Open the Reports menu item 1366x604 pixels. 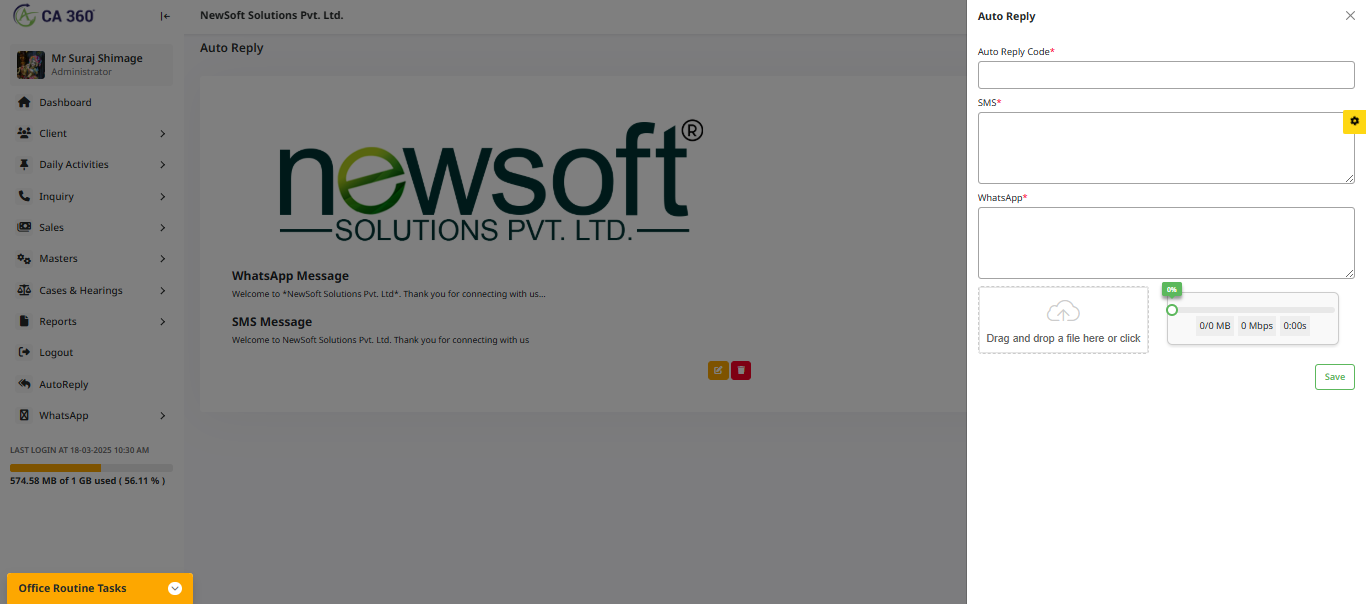coord(92,322)
